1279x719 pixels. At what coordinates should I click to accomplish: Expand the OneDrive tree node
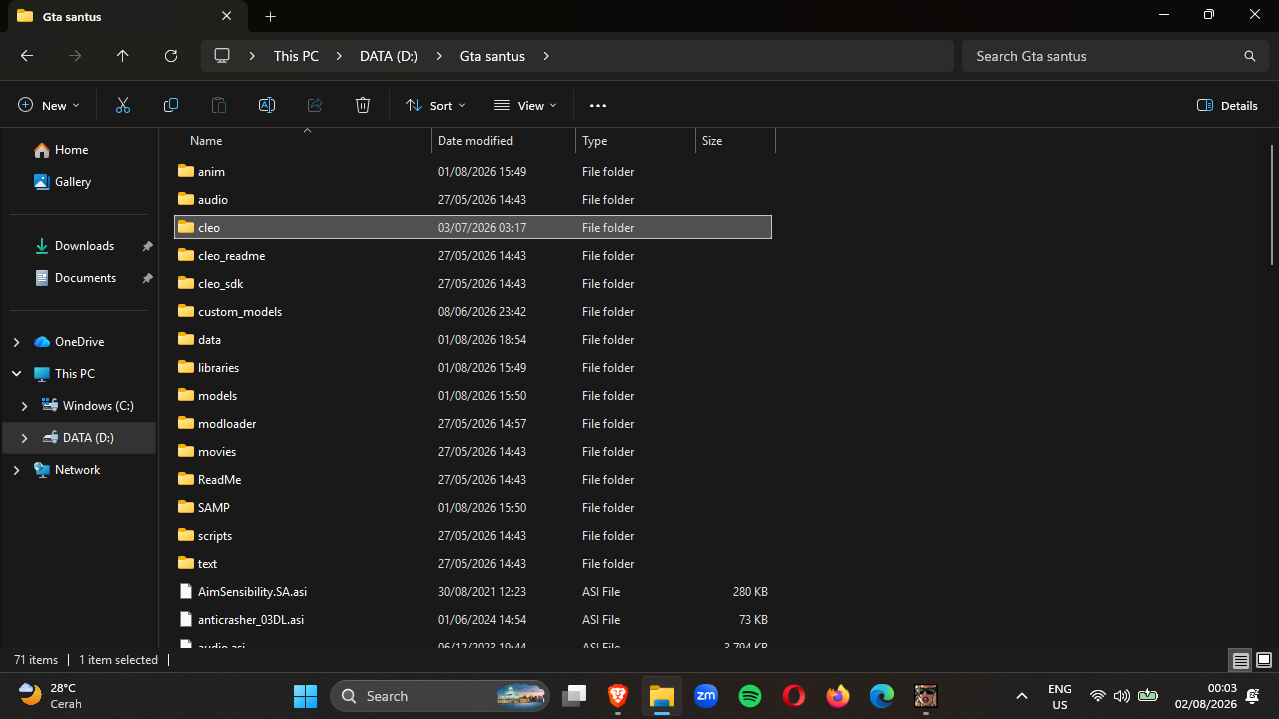point(16,342)
